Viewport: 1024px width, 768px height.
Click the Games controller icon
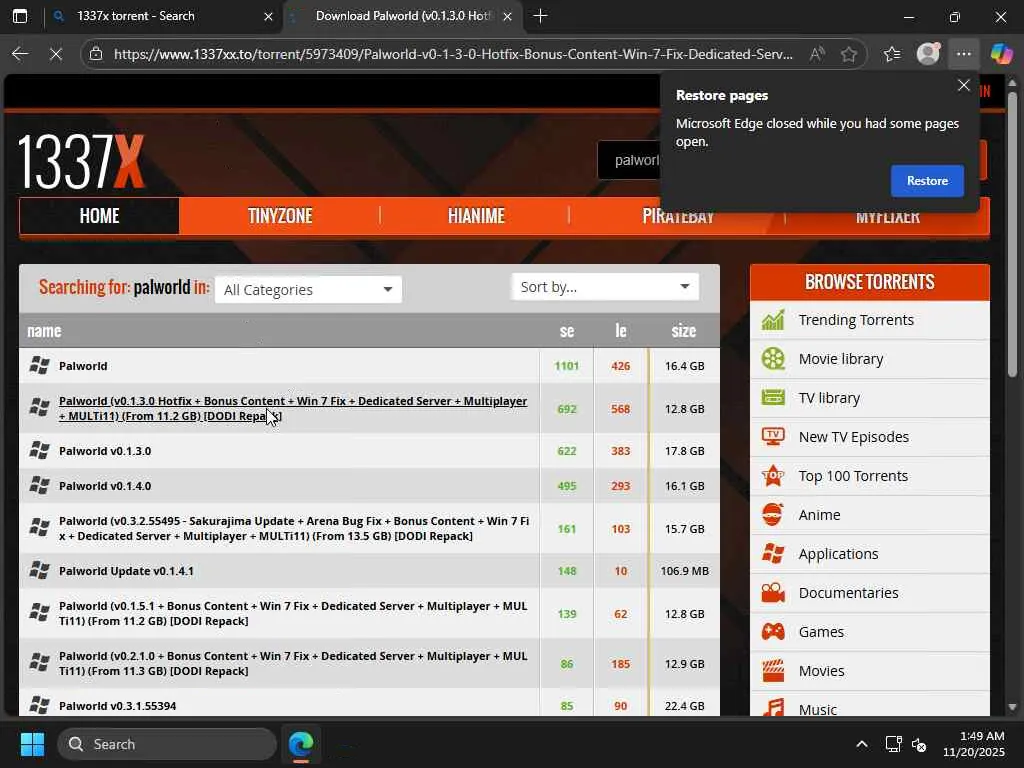pos(773,632)
